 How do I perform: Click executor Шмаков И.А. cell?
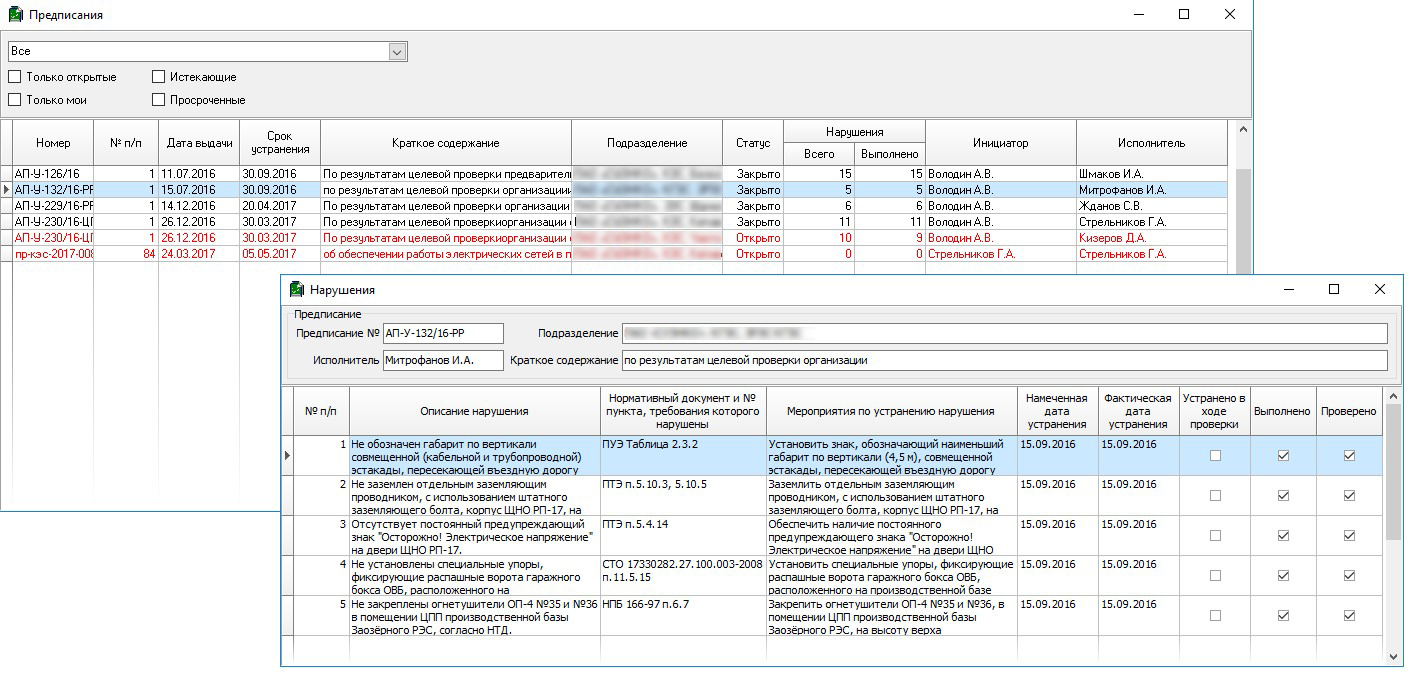pos(1152,174)
